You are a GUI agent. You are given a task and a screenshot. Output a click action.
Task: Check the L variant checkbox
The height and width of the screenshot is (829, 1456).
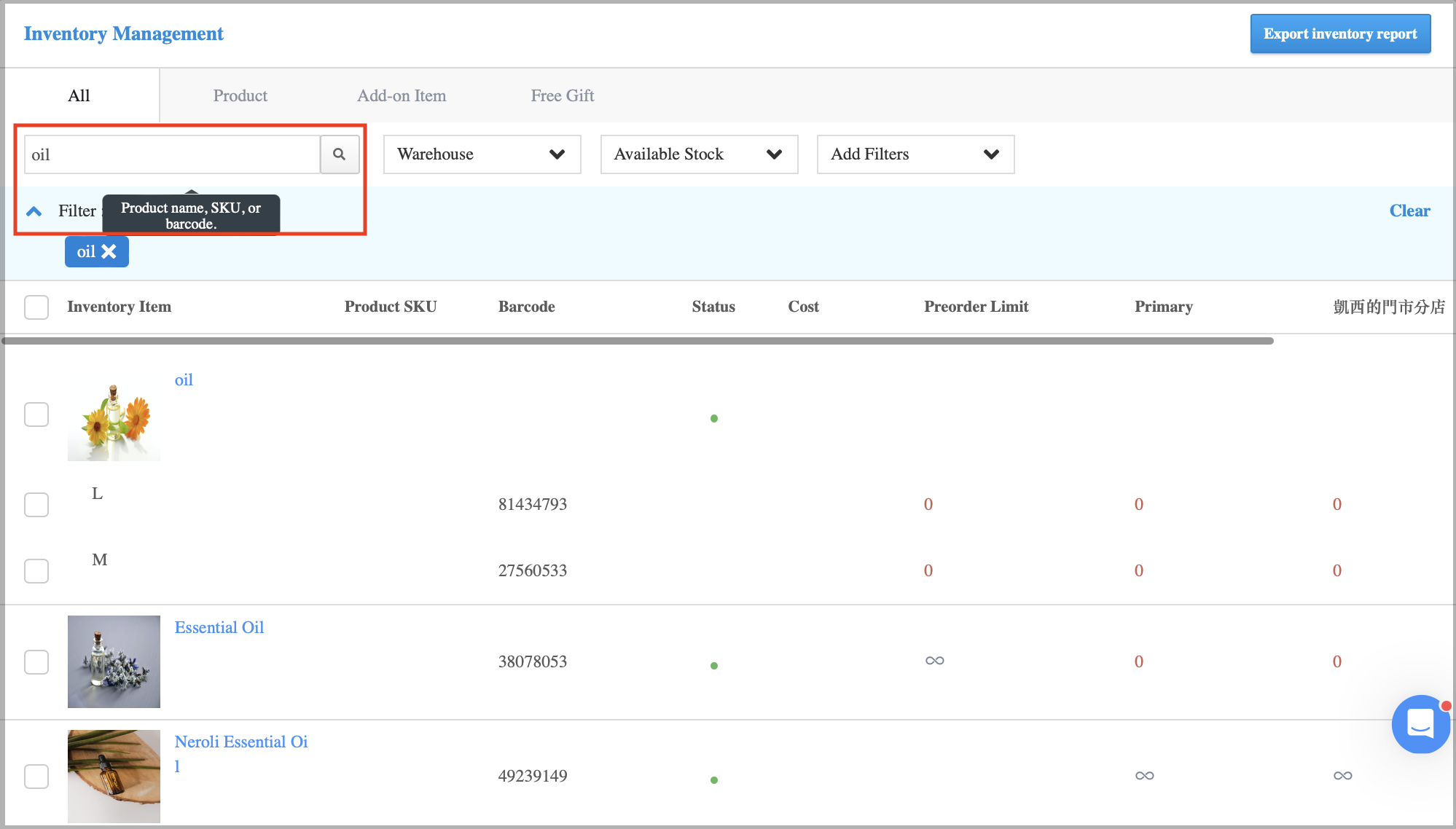tap(36, 505)
